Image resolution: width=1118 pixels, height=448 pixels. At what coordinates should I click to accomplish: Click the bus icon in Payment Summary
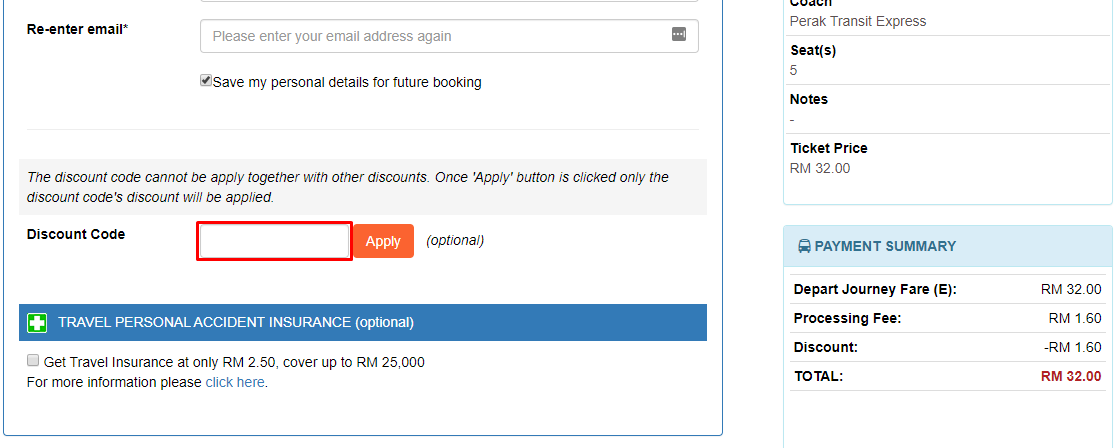(804, 247)
